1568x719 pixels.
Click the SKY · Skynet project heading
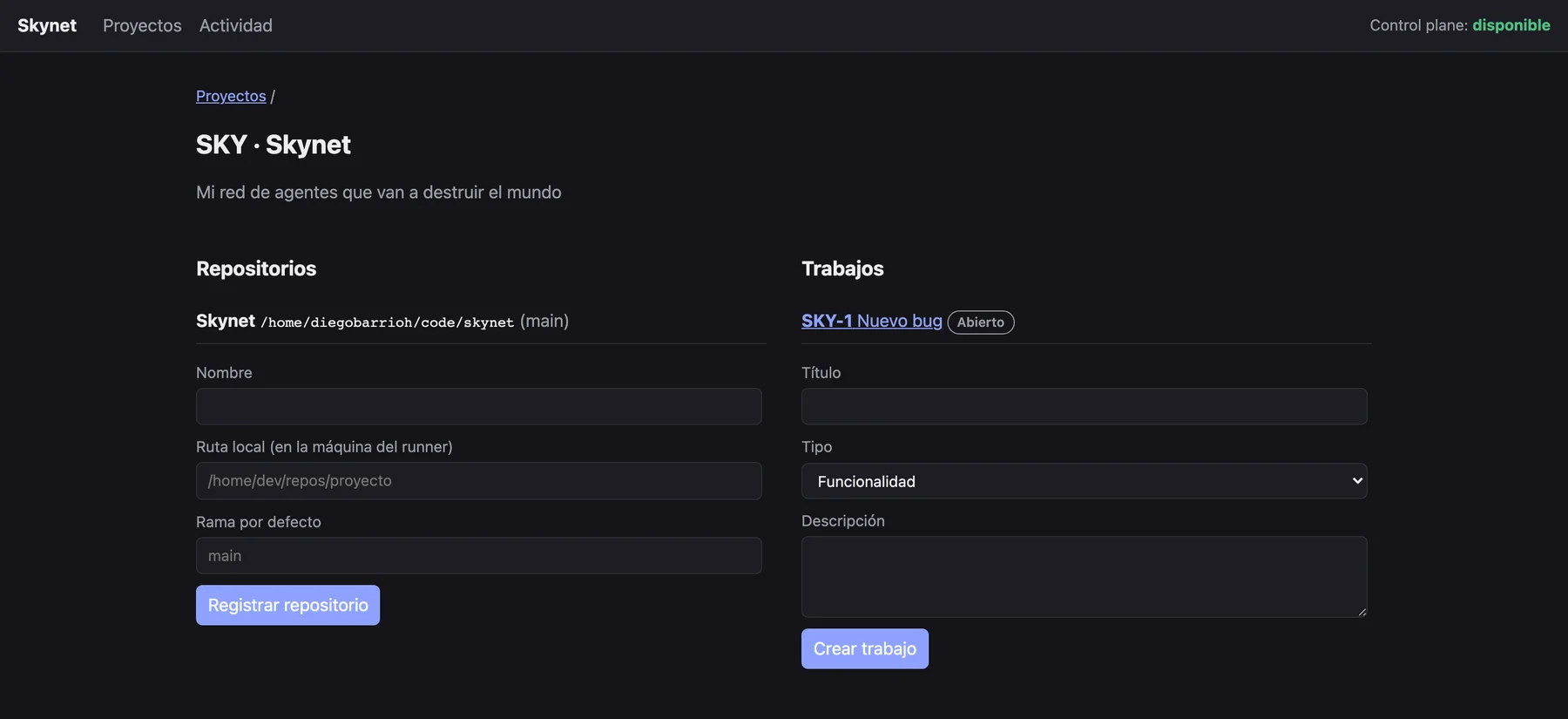pyautogui.click(x=274, y=145)
